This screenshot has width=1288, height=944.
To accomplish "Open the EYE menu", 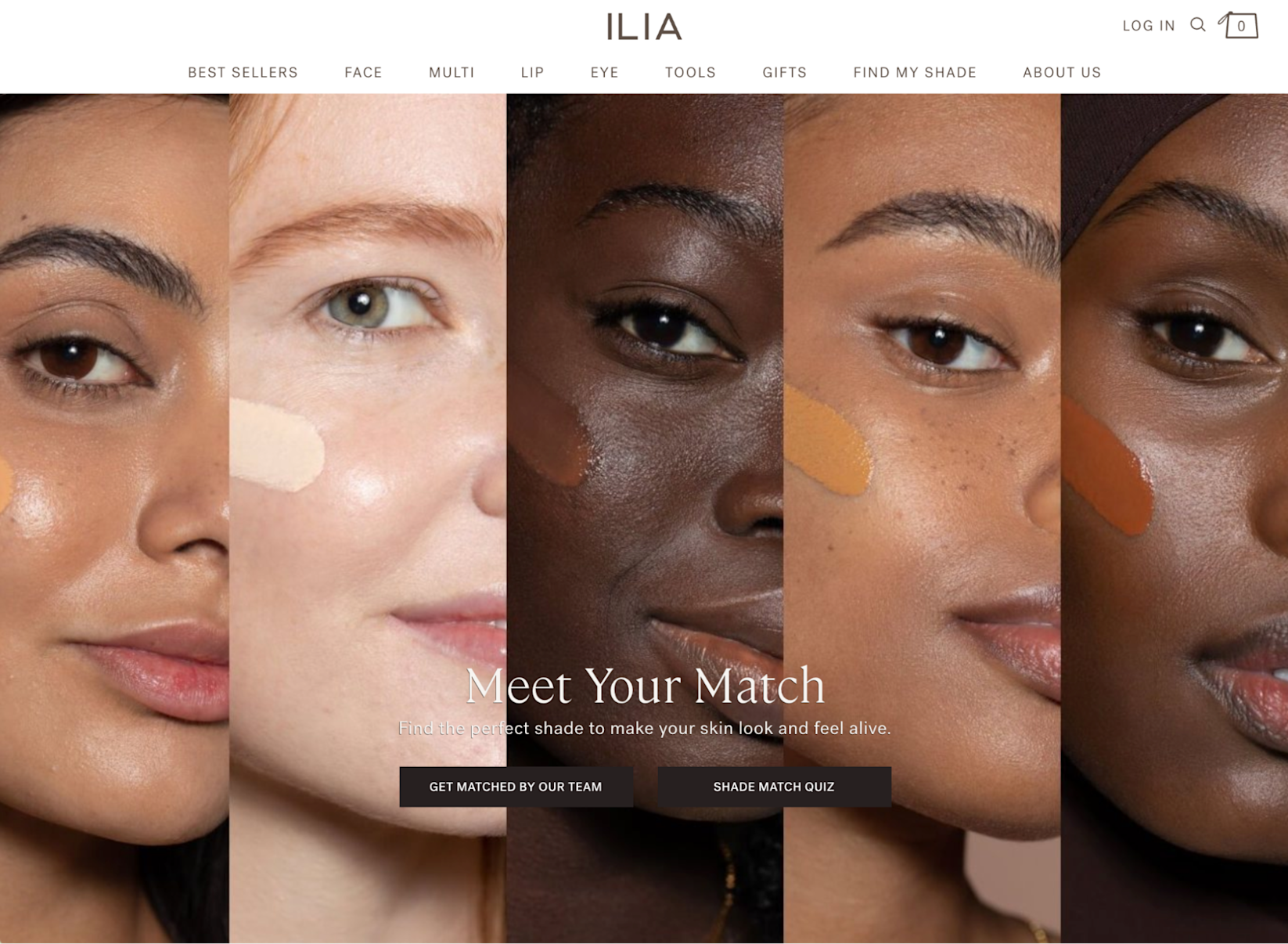I will 604,72.
